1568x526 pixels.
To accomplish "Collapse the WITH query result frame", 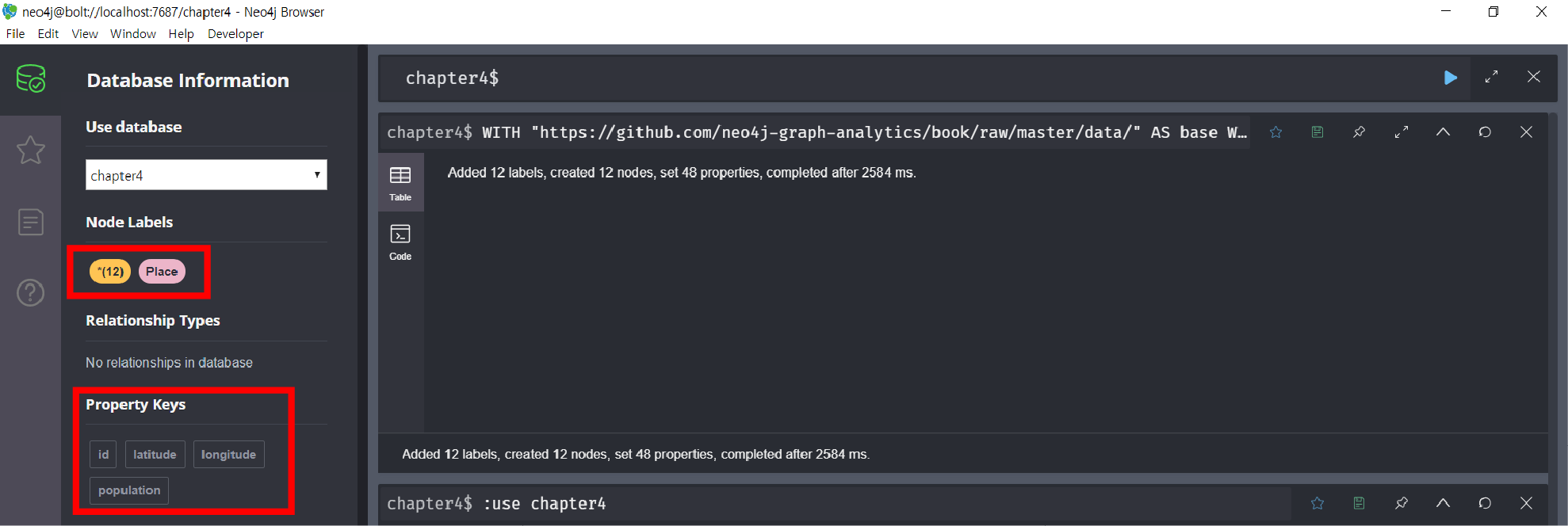I will pos(1443,132).
